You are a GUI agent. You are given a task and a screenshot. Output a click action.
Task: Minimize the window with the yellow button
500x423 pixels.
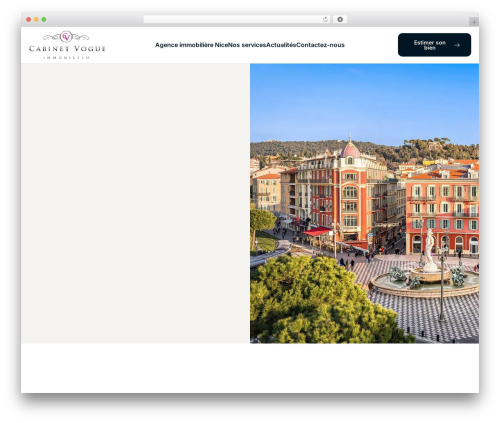36,19
